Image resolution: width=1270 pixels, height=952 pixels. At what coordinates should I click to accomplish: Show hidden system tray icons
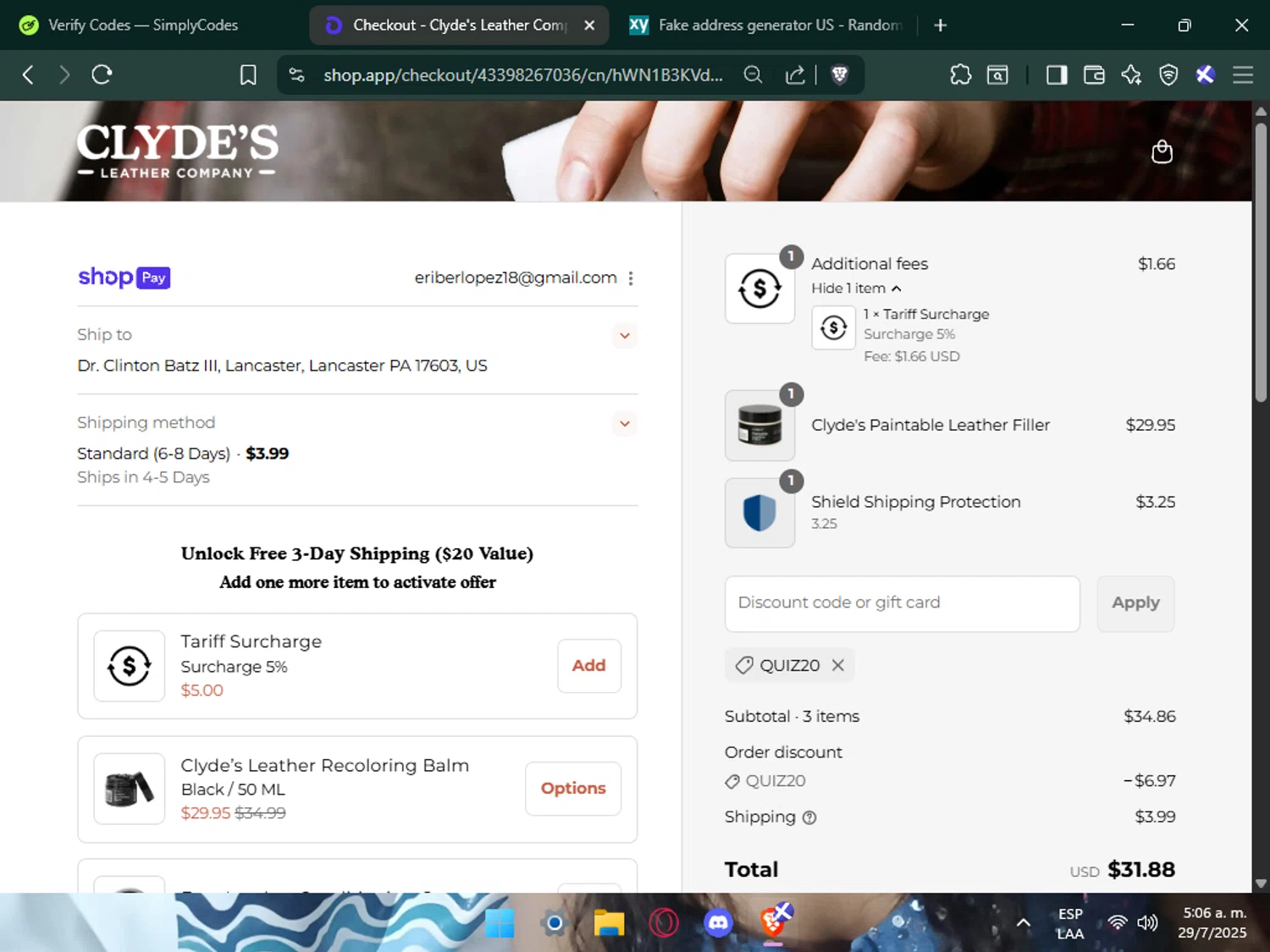[x=1024, y=922]
